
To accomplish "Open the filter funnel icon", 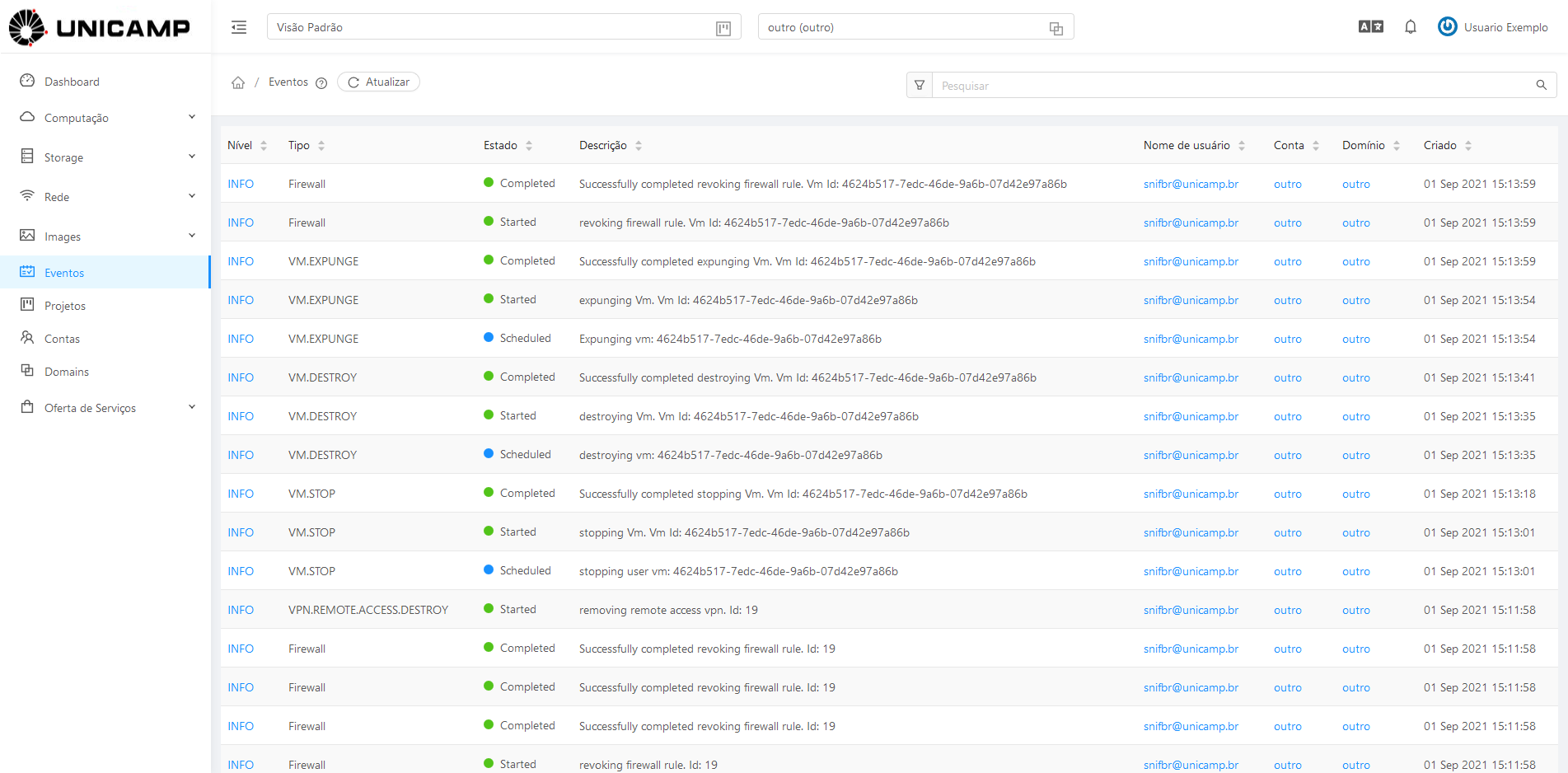I will [920, 85].
